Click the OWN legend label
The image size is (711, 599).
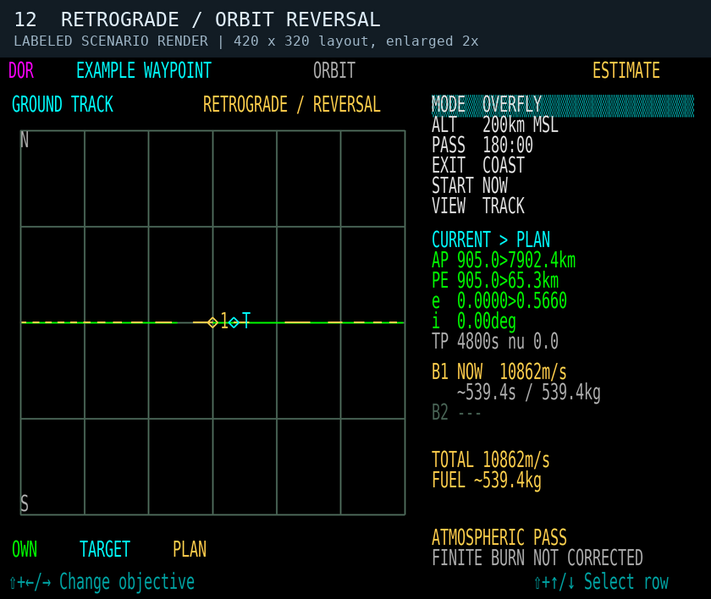coord(24,550)
